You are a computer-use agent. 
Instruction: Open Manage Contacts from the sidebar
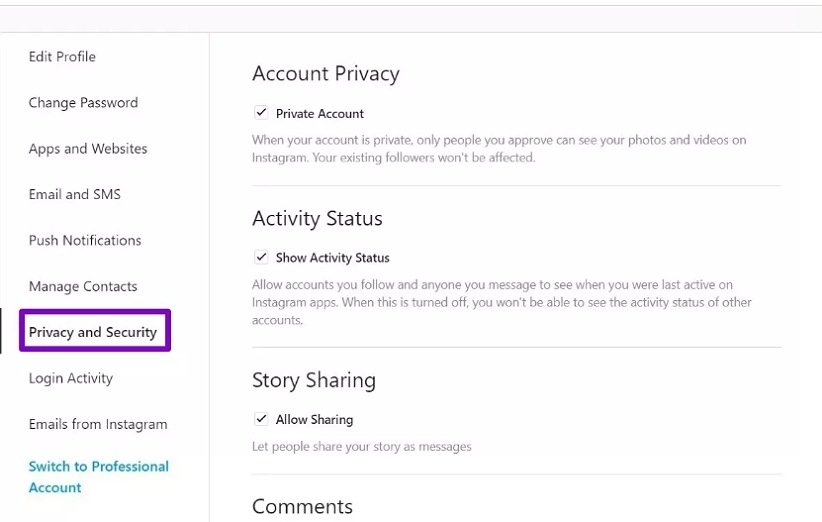tap(83, 287)
